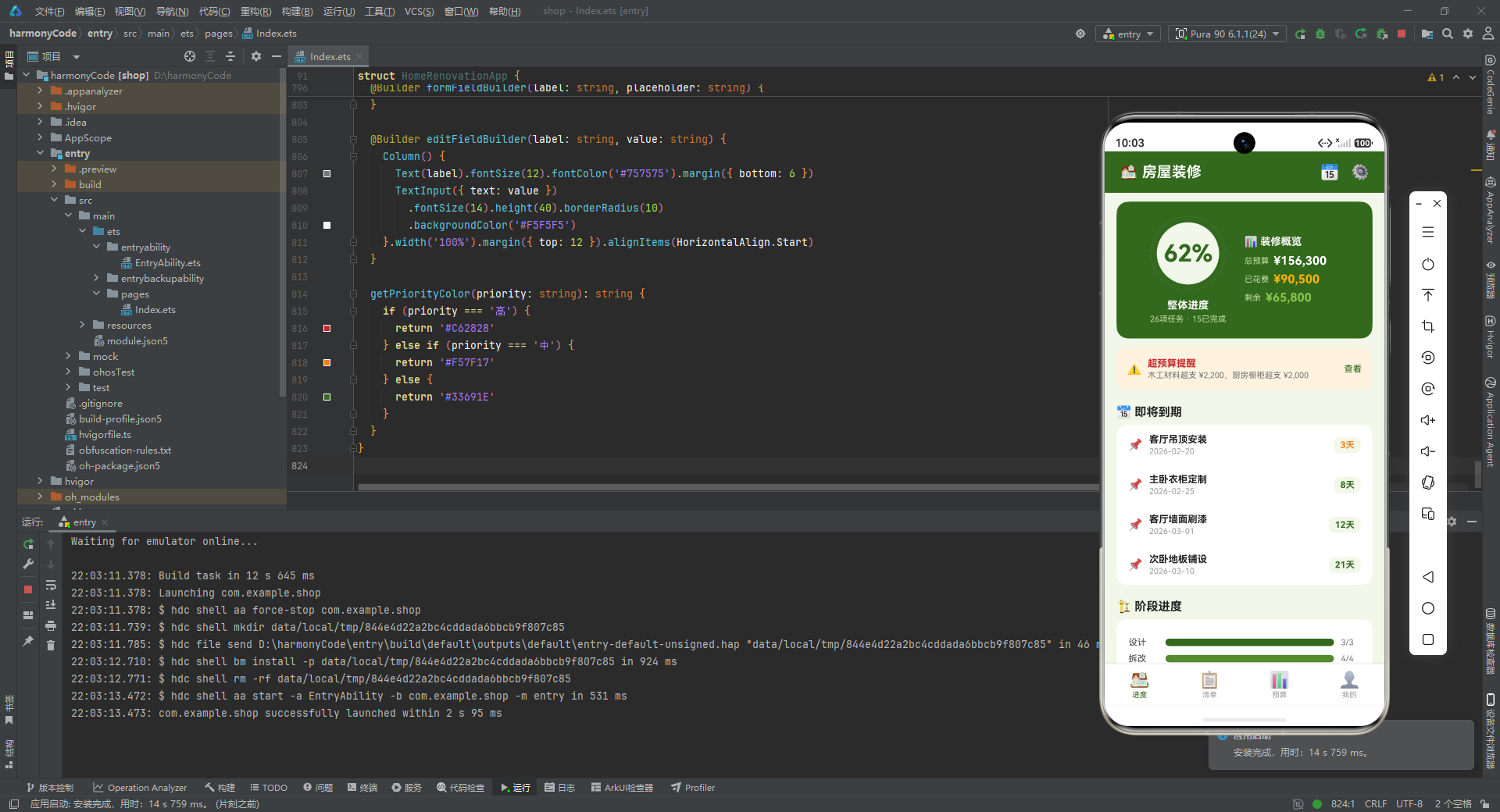
Task: Print the run console output
Action: [51, 625]
